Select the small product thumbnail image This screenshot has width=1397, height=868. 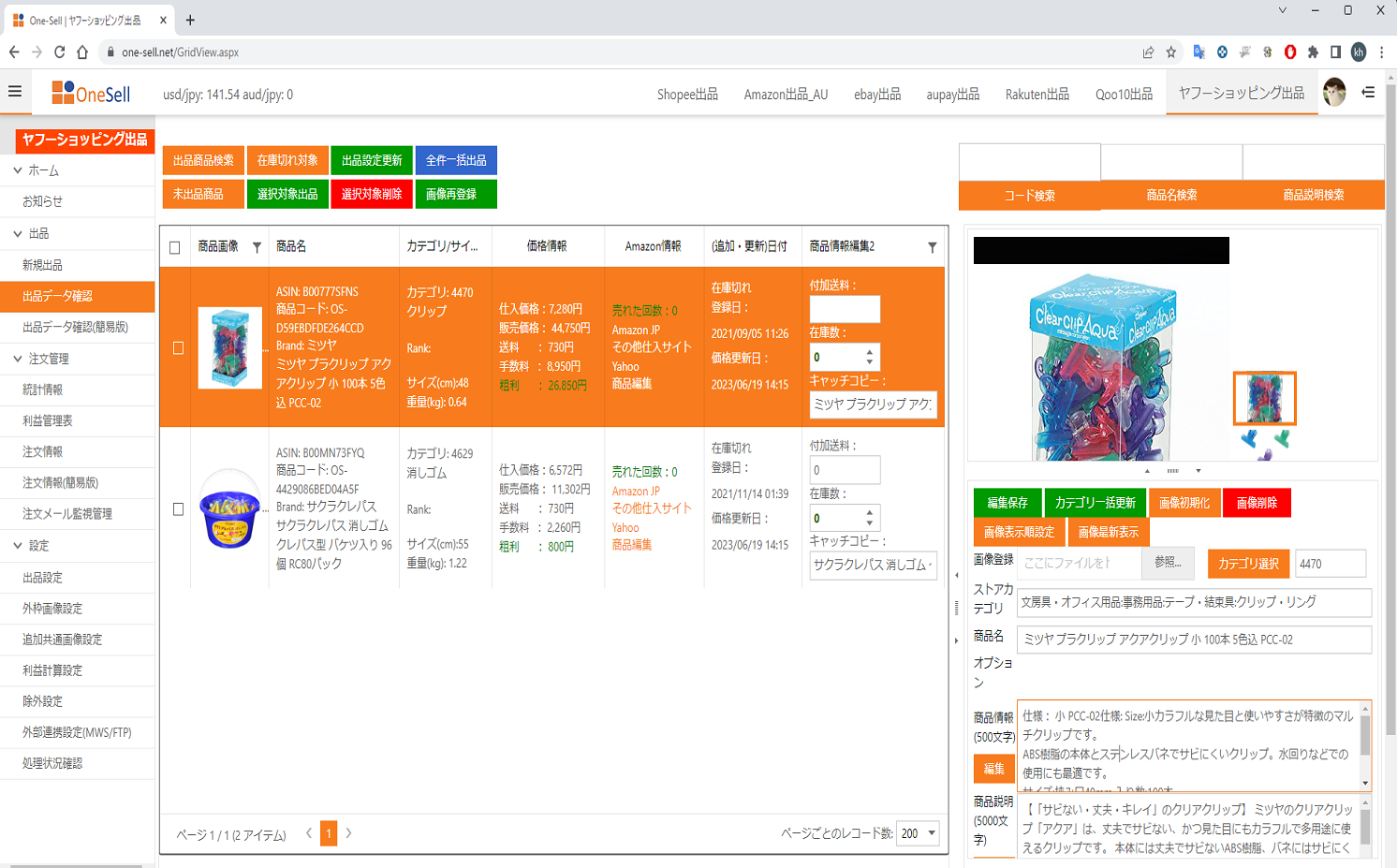coord(1264,398)
